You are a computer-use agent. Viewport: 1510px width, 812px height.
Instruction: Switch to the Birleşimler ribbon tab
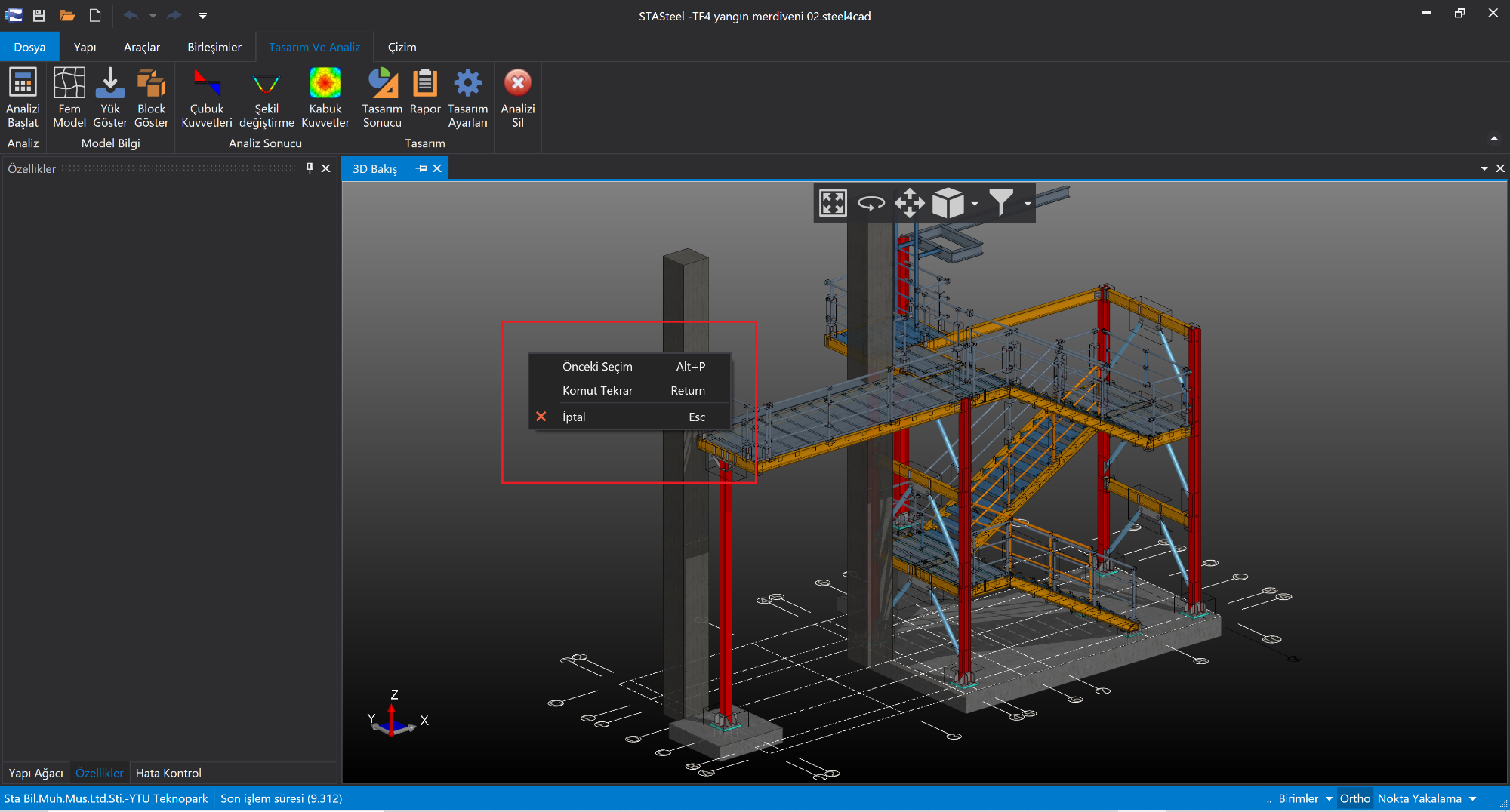tap(214, 47)
